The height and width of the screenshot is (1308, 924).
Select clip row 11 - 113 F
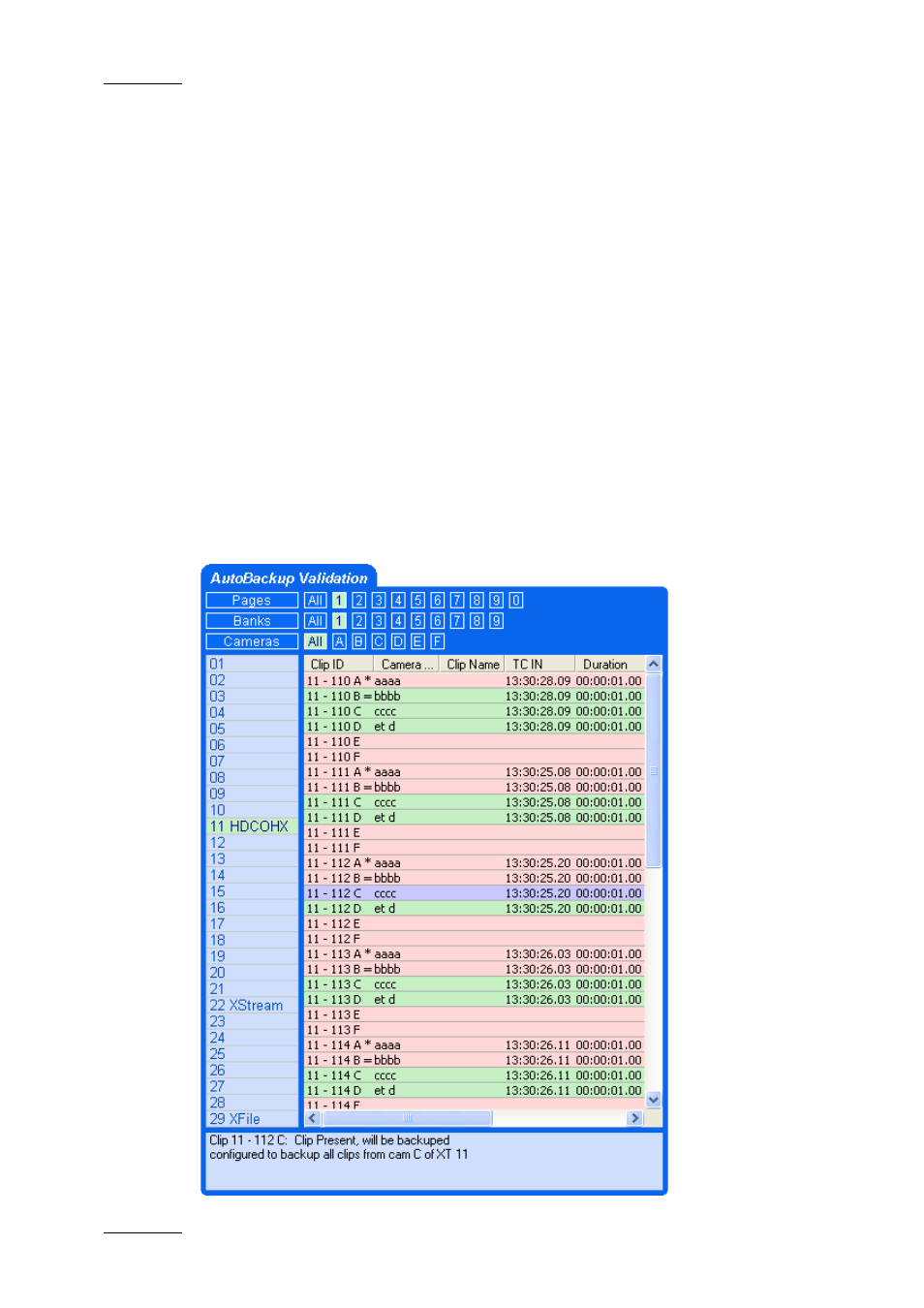point(475,1030)
